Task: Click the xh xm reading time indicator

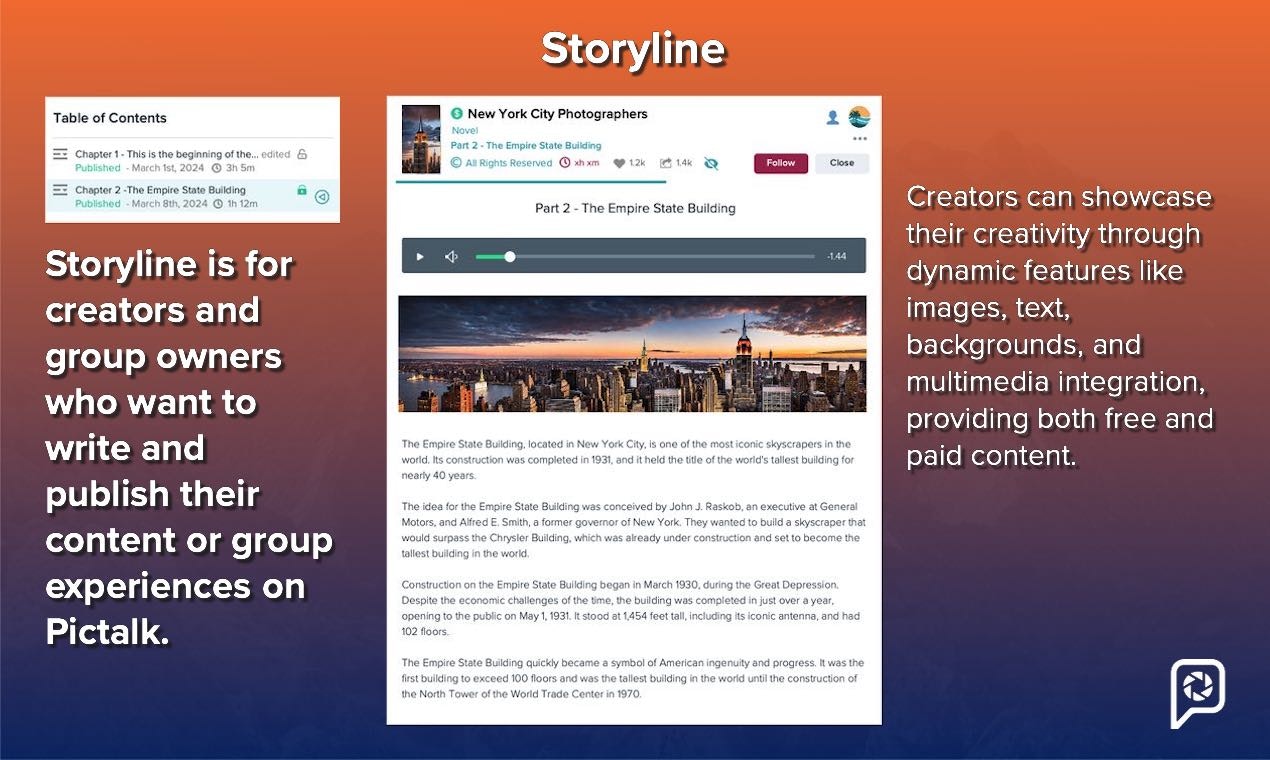Action: click(x=580, y=163)
